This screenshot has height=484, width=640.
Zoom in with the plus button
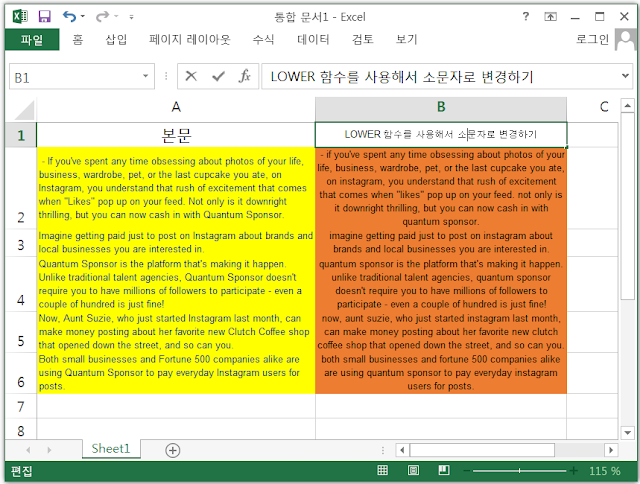click(573, 471)
